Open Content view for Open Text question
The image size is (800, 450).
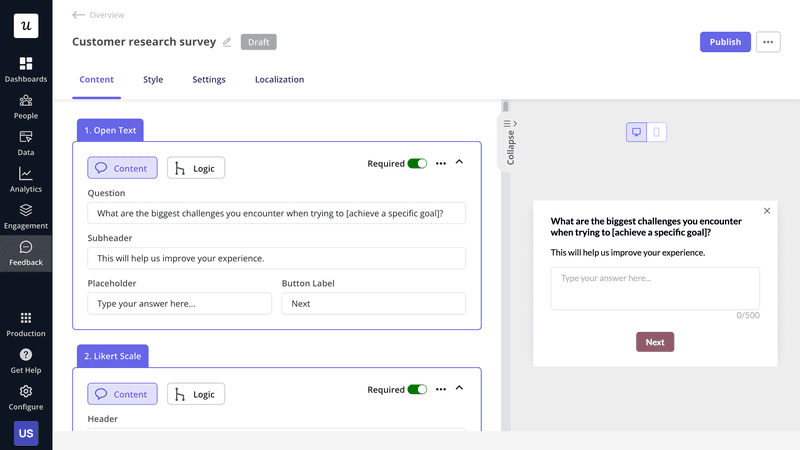(122, 168)
